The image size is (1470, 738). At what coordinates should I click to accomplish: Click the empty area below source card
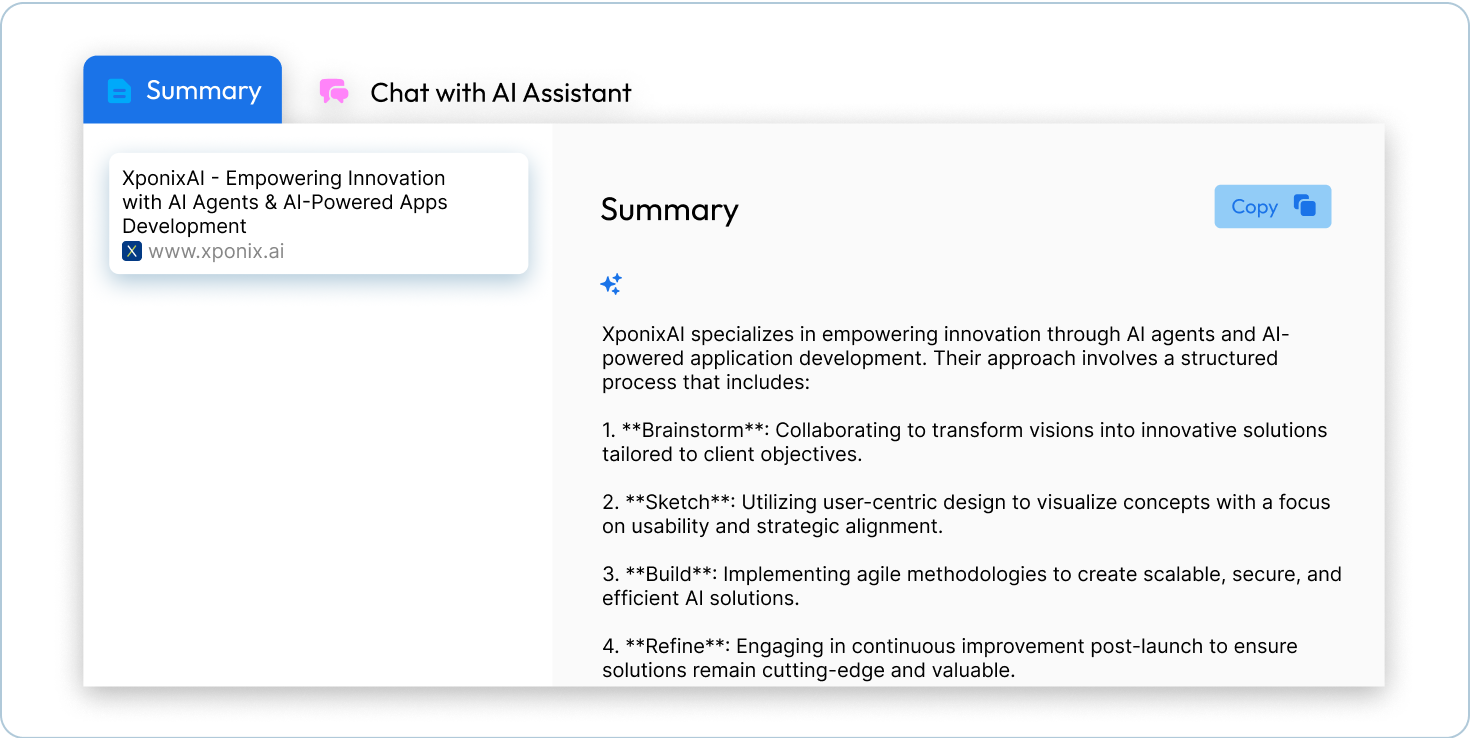[318, 480]
